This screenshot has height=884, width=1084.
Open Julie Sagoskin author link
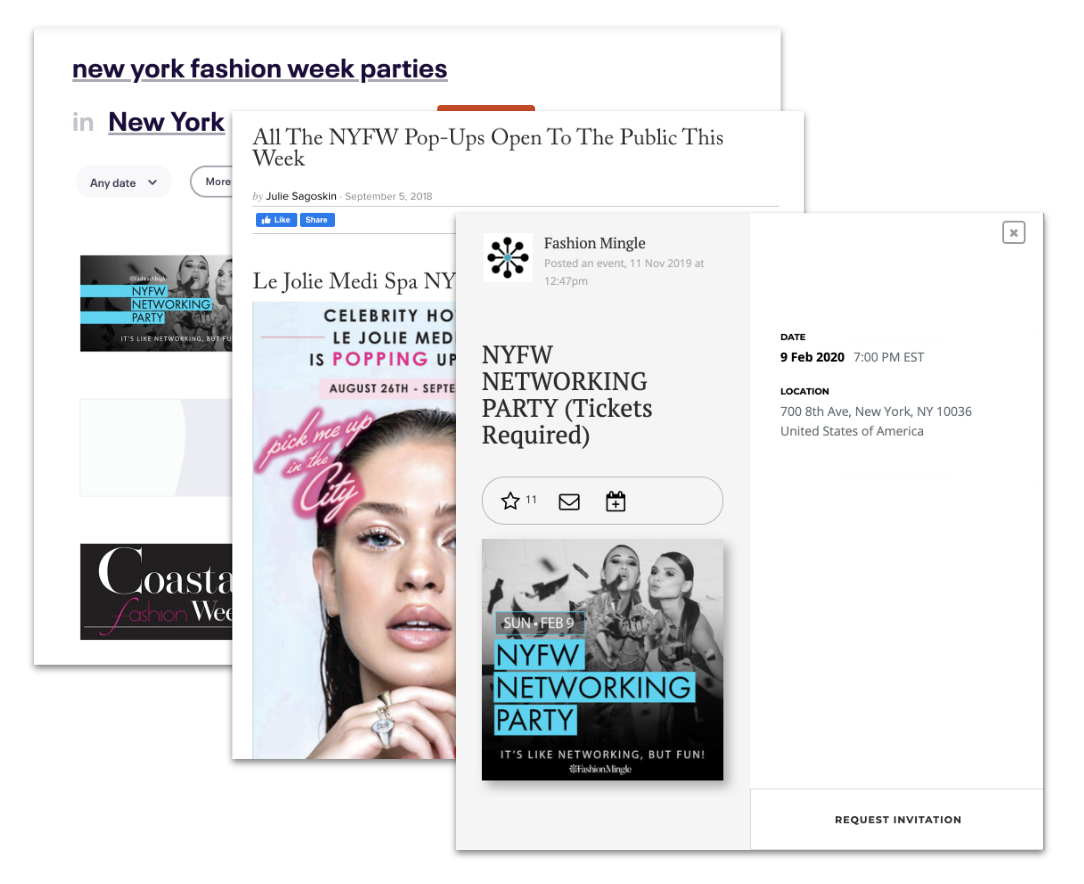(x=301, y=196)
